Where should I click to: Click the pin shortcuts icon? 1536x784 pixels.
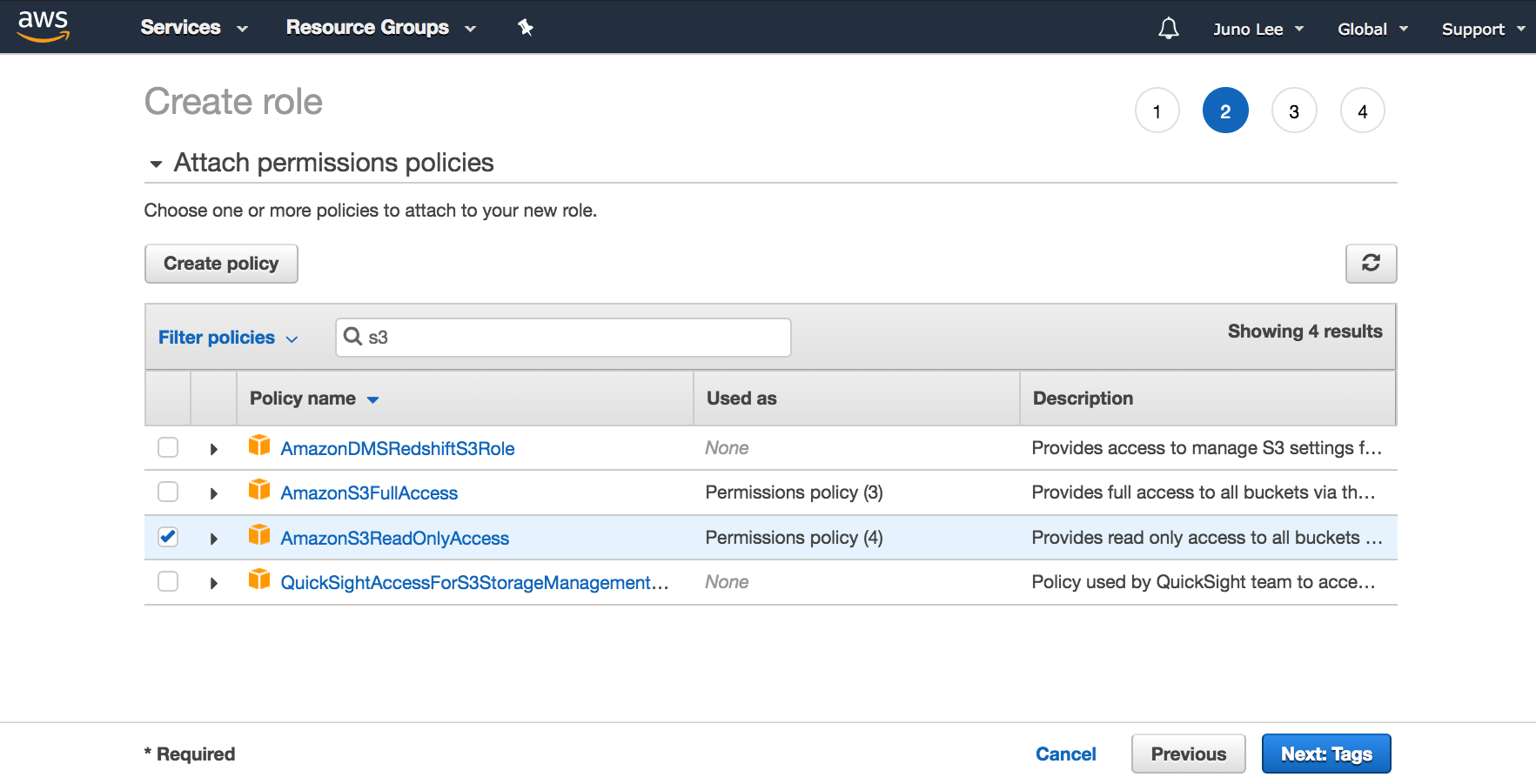pyautogui.click(x=526, y=27)
